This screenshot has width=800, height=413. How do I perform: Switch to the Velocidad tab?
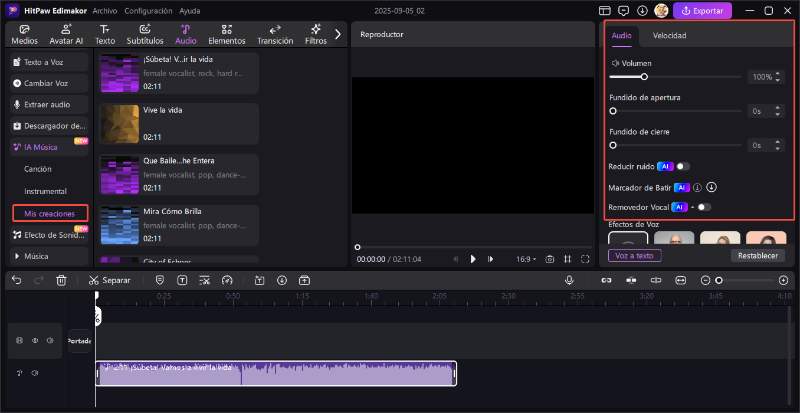[669, 35]
